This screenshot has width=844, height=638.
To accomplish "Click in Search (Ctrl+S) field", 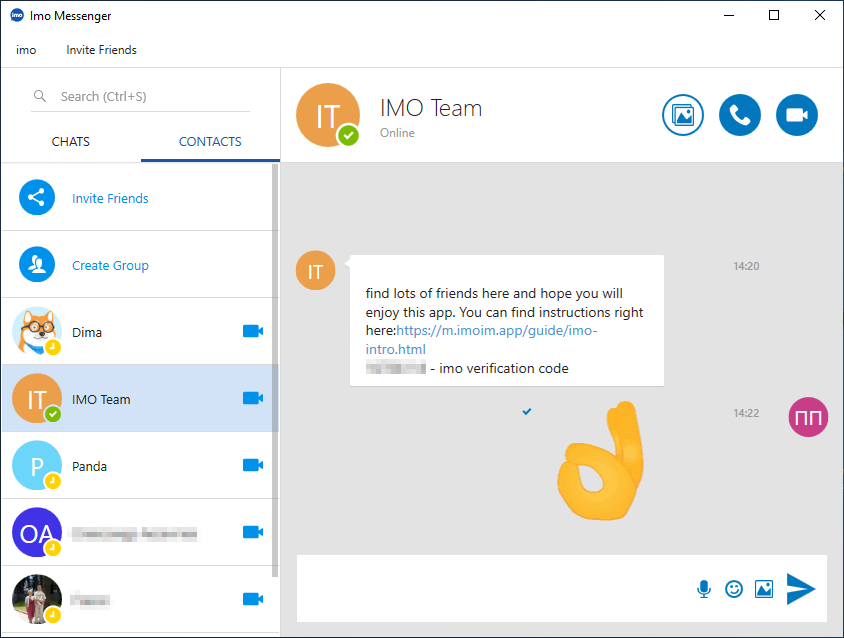I will tap(141, 96).
